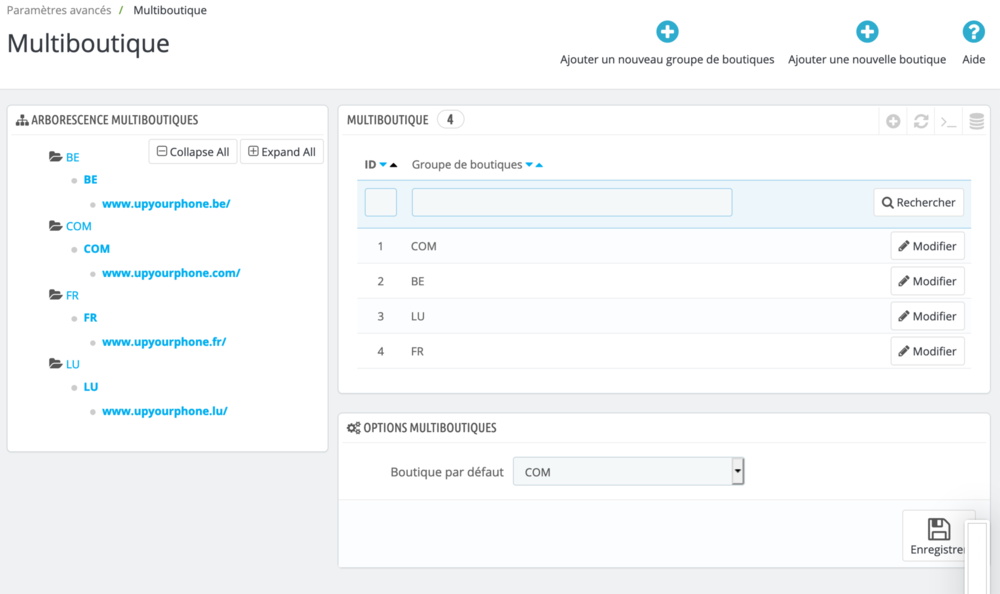Click the count badge showing 4

450,119
